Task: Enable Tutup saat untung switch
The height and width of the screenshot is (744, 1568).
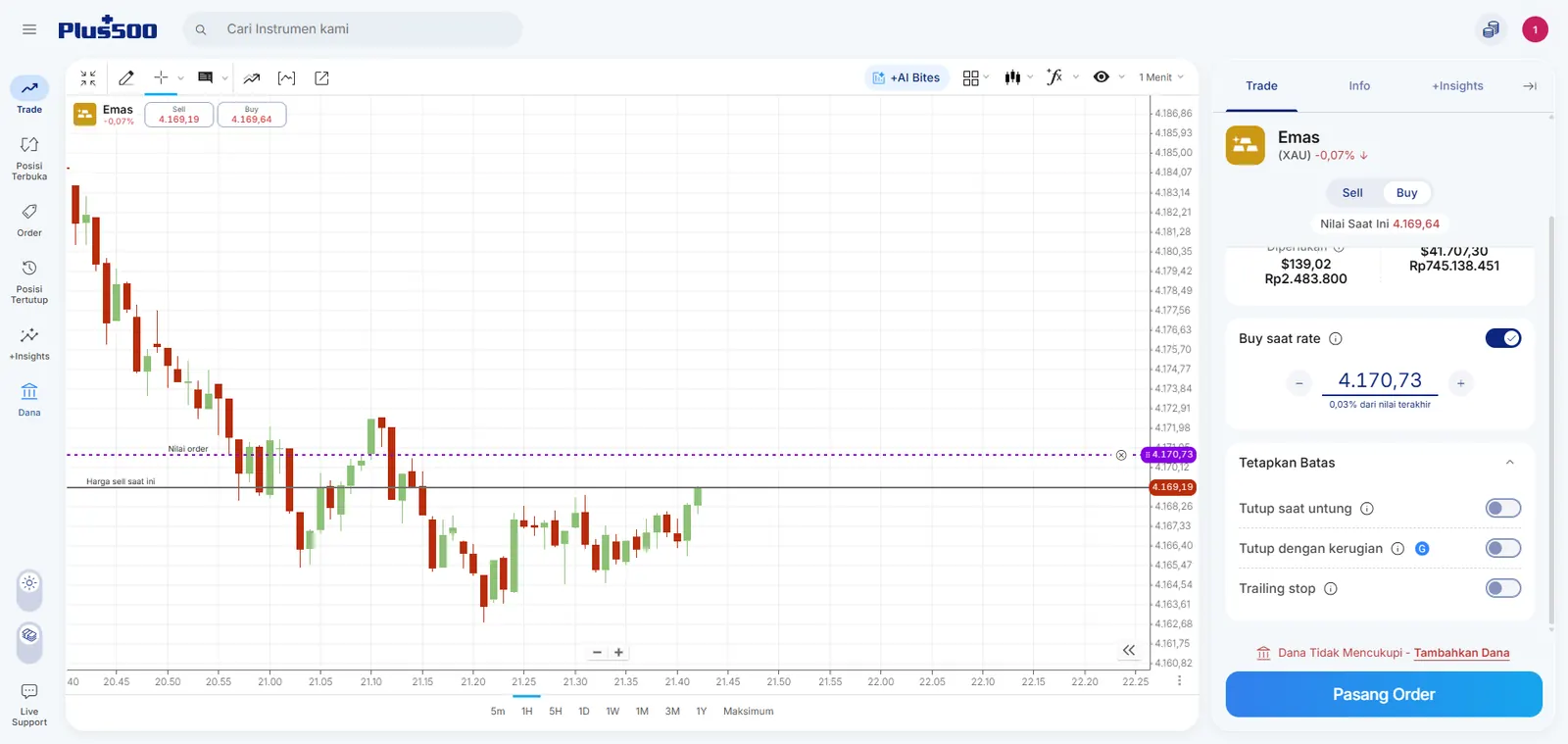Action: point(1503,508)
